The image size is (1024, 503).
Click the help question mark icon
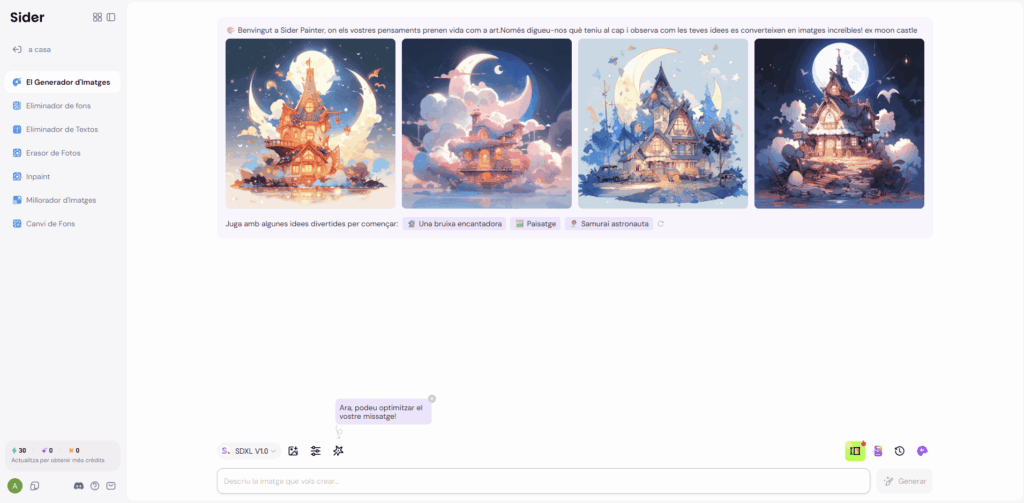95,486
